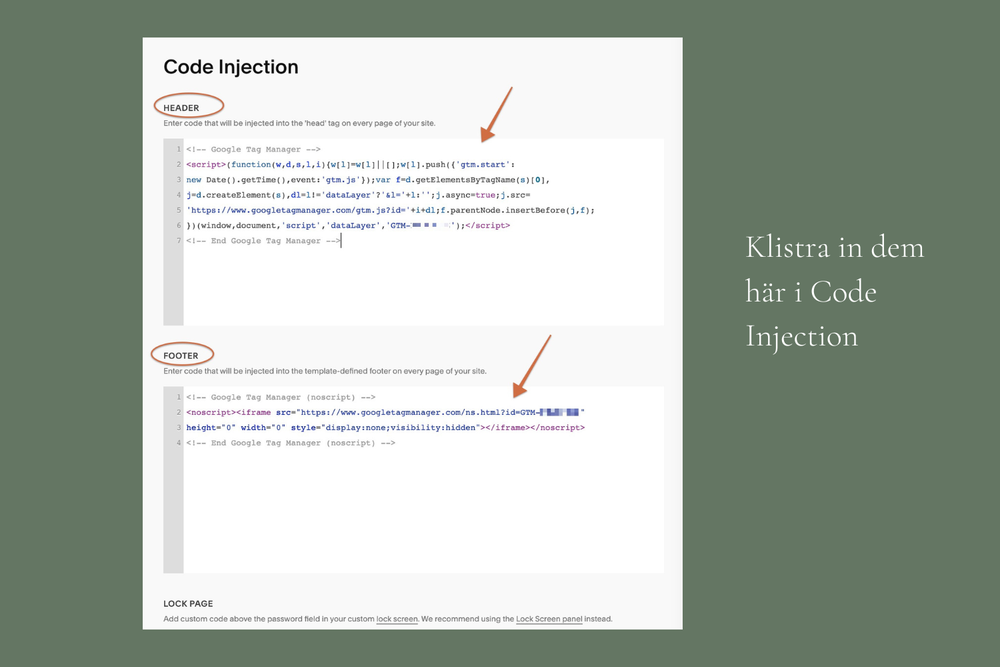The width and height of the screenshot is (1000, 667).
Task: Click header line starting '<script>(function(w,d,s,l,i)'
Action: click(351, 165)
